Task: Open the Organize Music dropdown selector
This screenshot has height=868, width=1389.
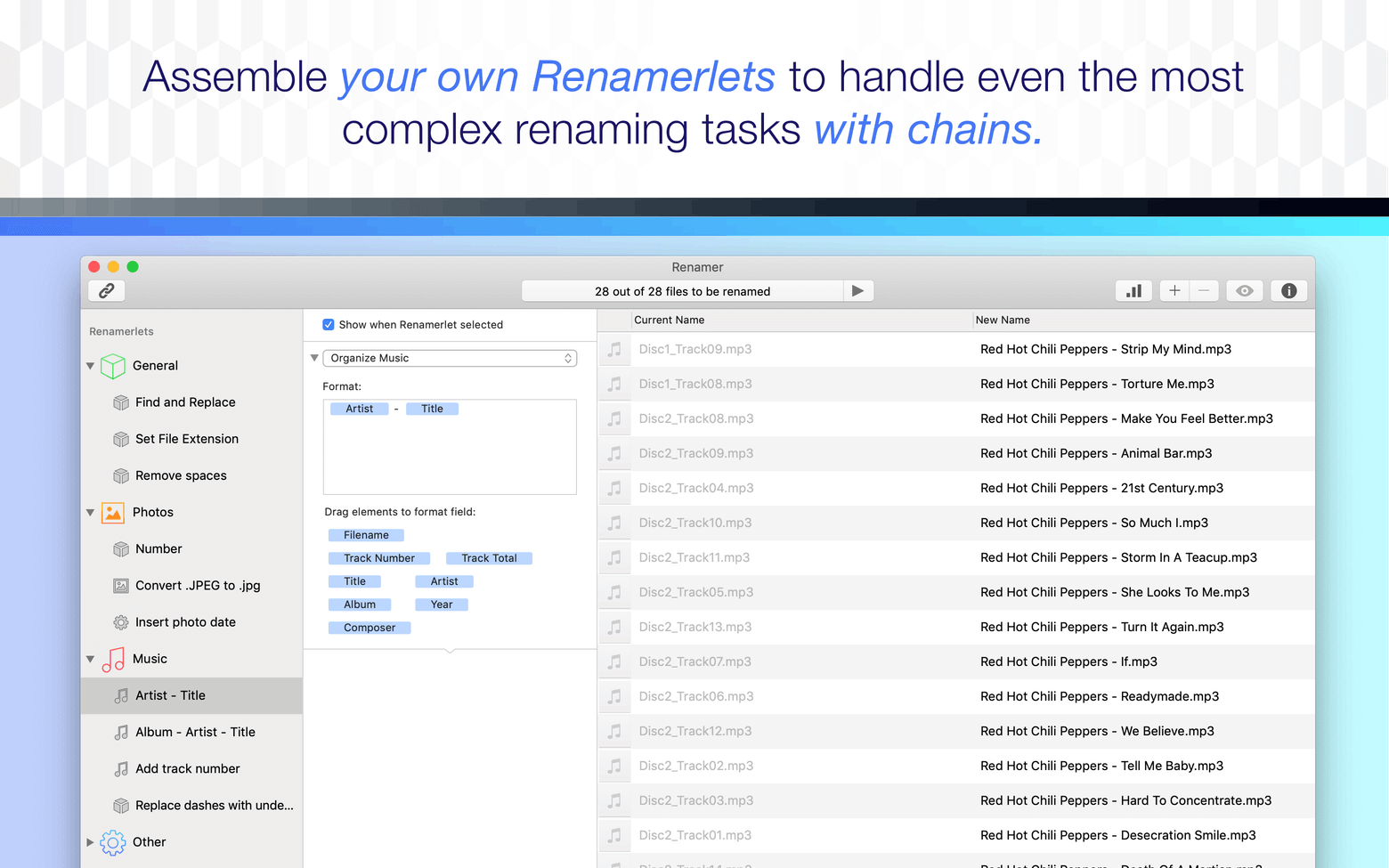Action: click(450, 357)
